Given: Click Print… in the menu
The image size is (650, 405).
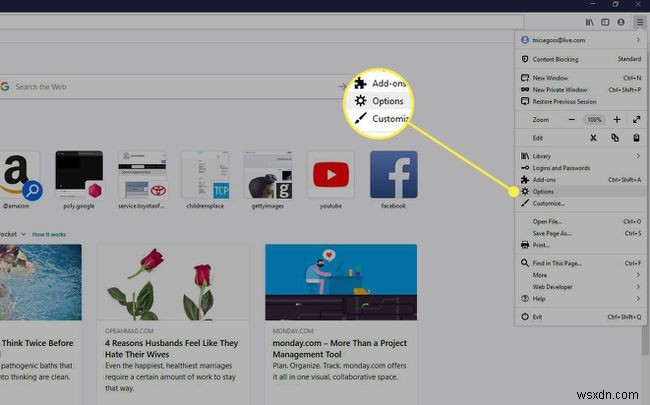Looking at the screenshot, I should tap(580, 245).
